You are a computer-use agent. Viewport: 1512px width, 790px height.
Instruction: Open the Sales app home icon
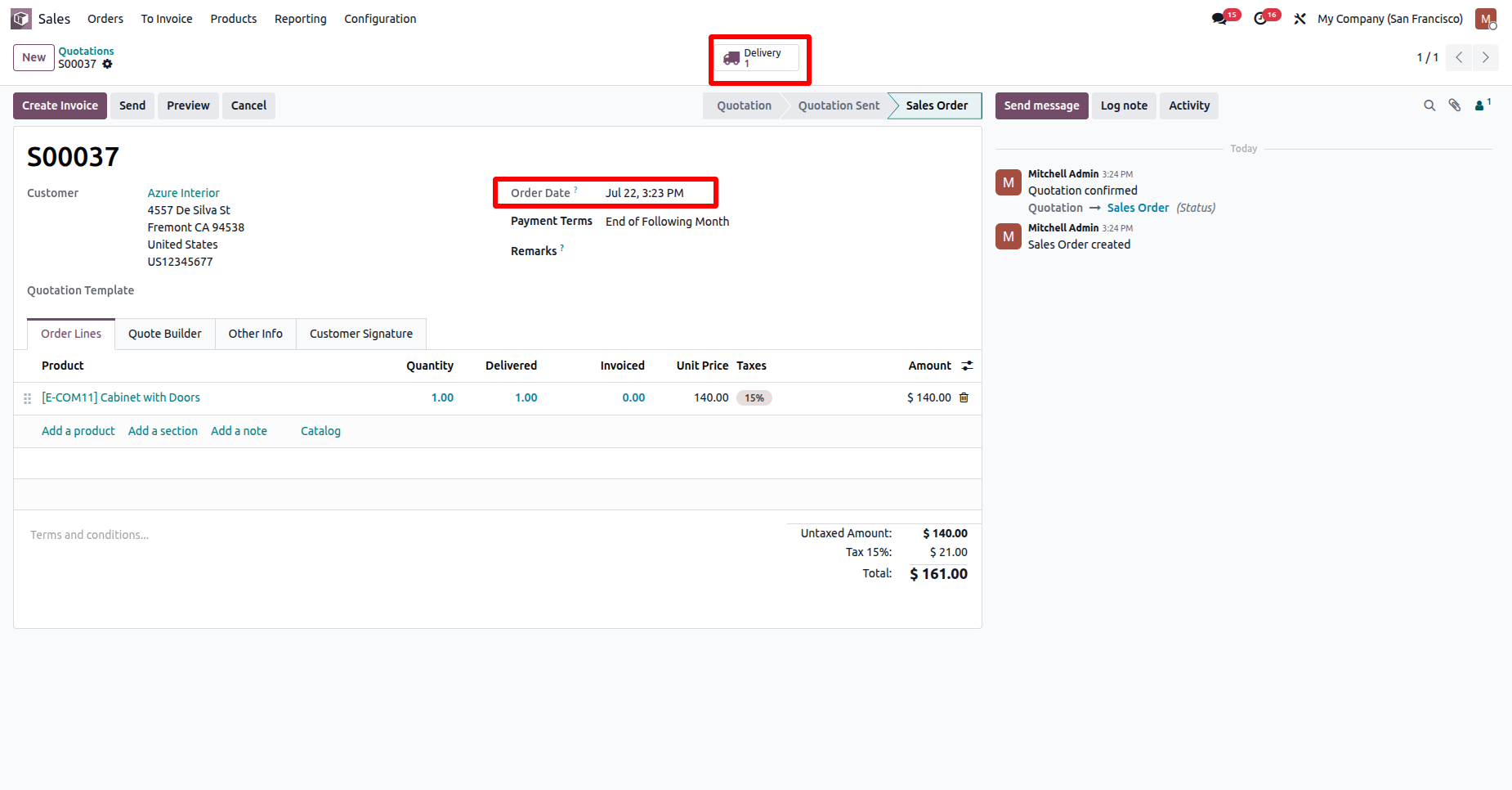[x=21, y=18]
